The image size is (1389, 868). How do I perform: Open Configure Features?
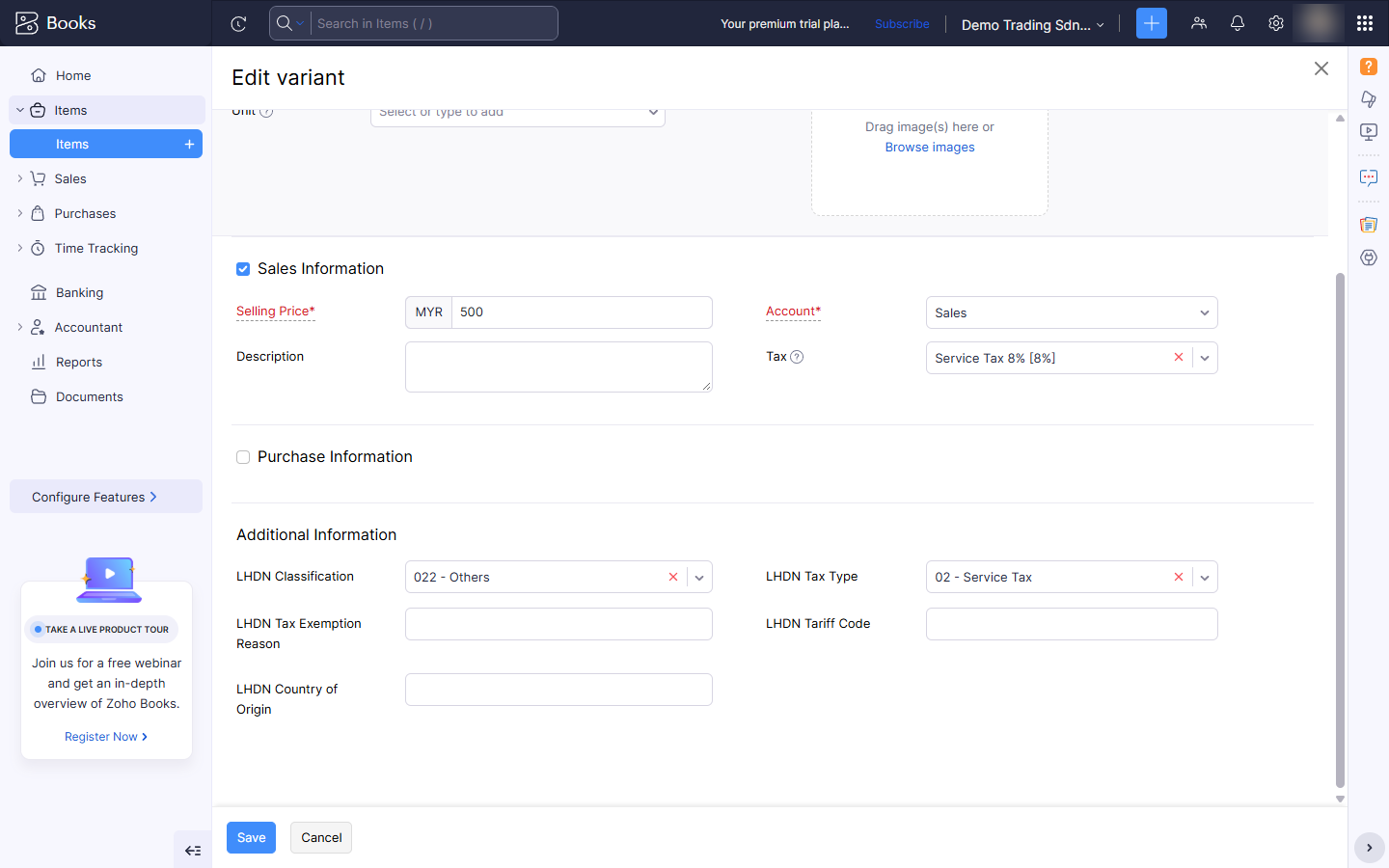106,497
